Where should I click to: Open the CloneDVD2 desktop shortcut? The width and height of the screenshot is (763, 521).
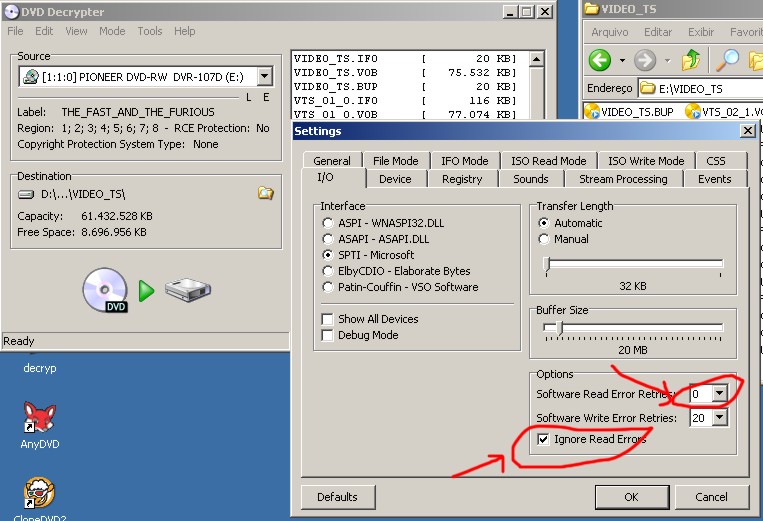[40, 499]
